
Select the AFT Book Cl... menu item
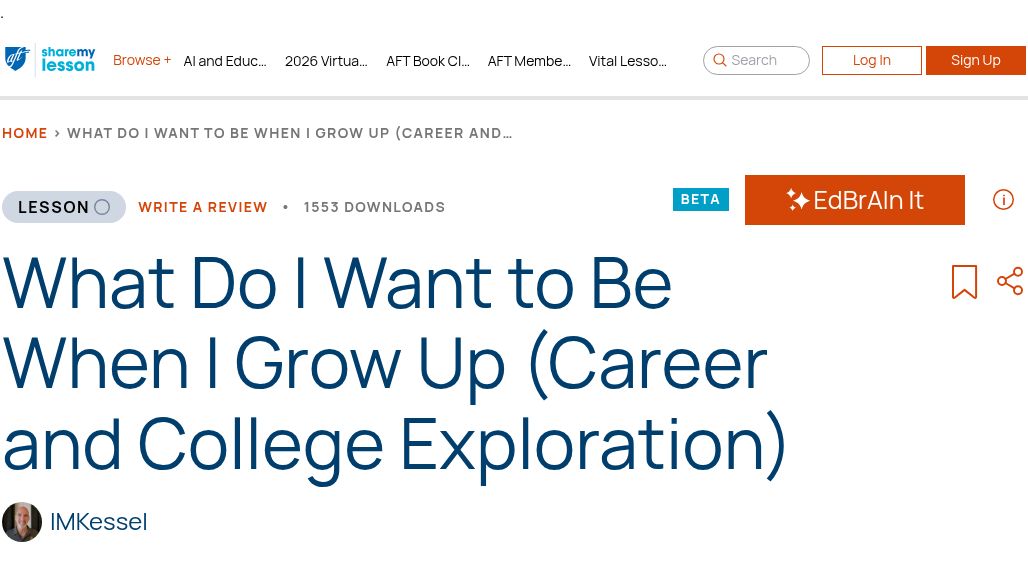(428, 61)
